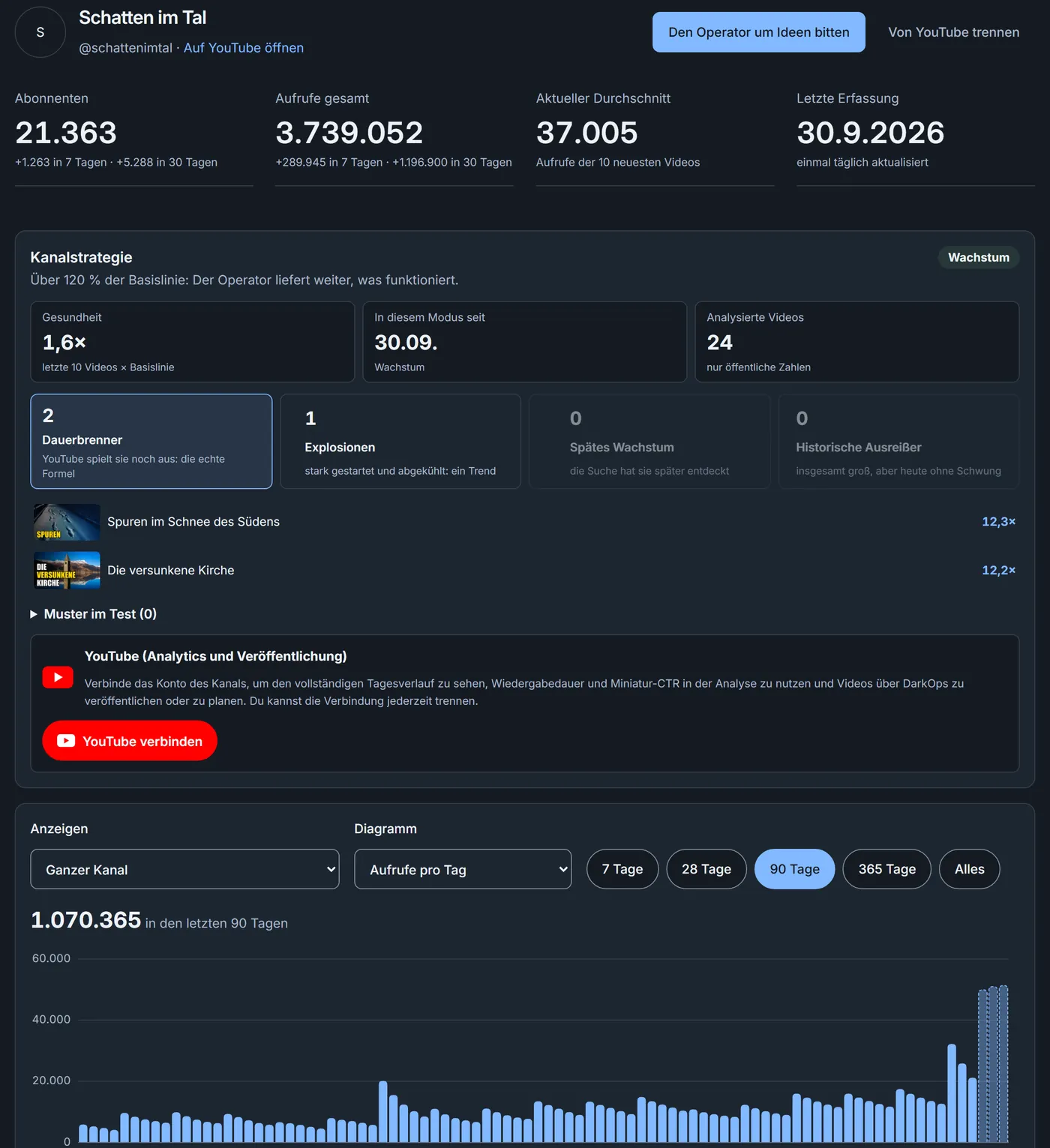
Task: Click the tallest dashed bar in chart
Action: pos(1003,1063)
